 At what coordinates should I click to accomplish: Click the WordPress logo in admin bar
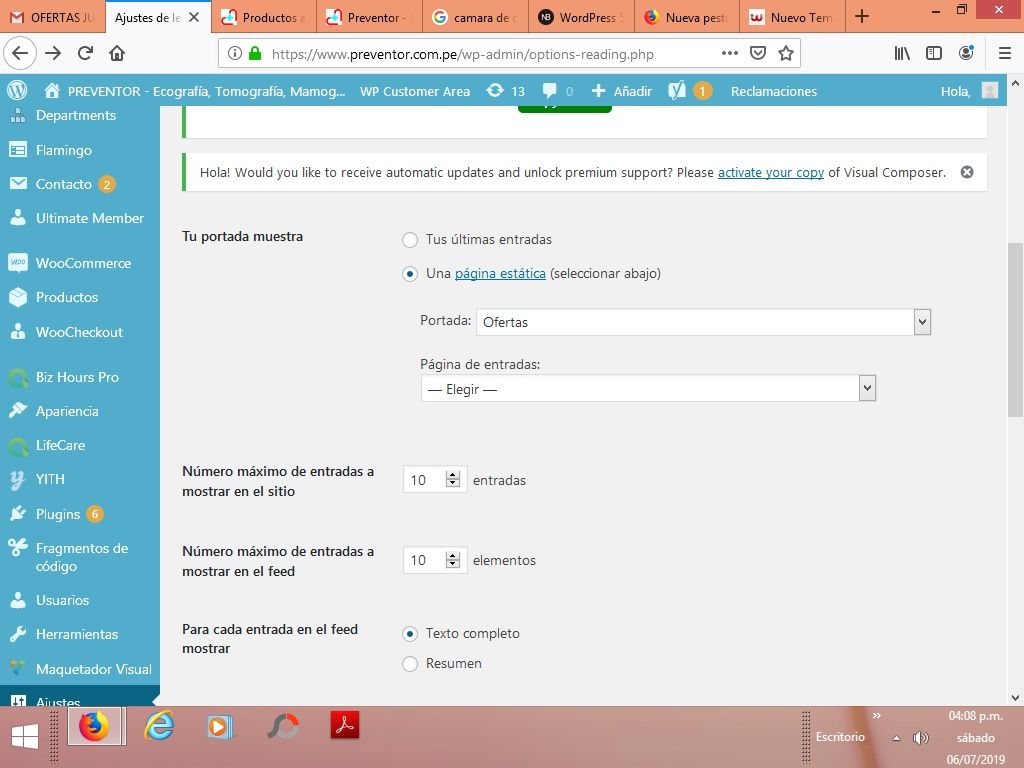[17, 90]
